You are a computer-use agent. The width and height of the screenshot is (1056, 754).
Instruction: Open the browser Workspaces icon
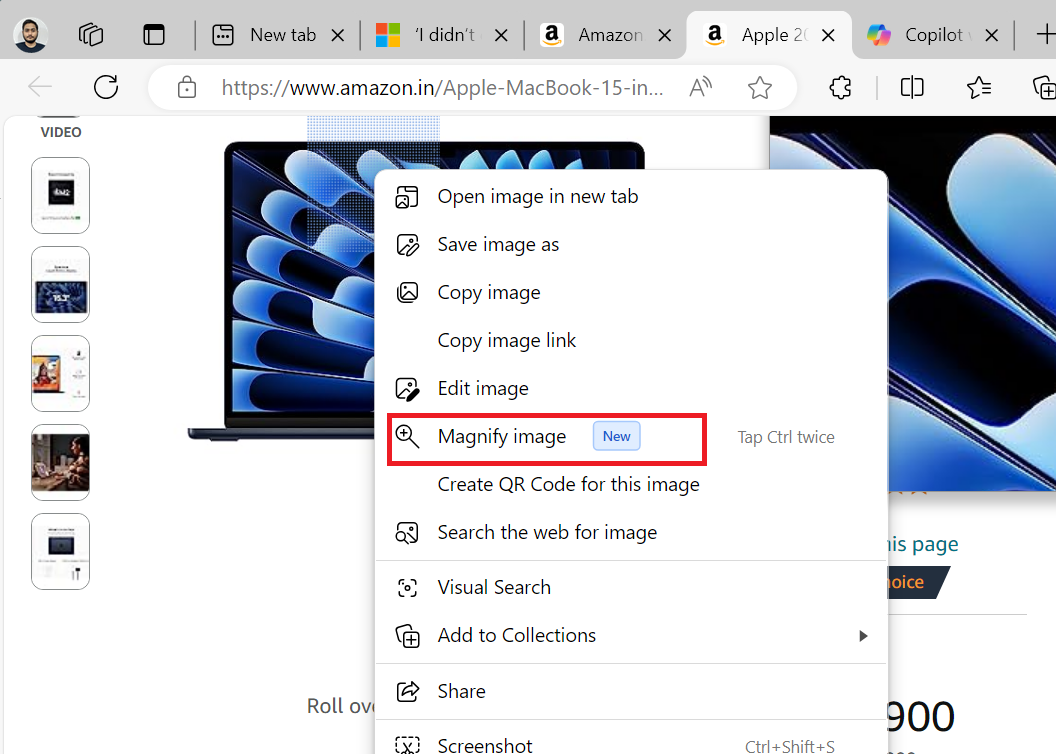point(90,34)
